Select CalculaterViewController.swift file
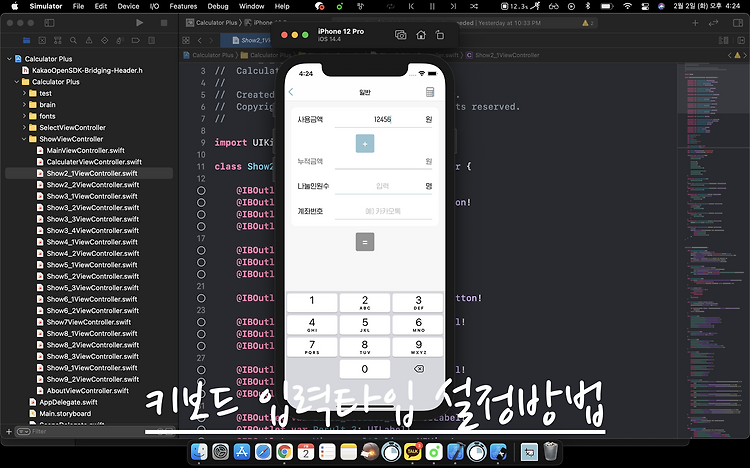Screen dimensions: 750x468 point(94,162)
